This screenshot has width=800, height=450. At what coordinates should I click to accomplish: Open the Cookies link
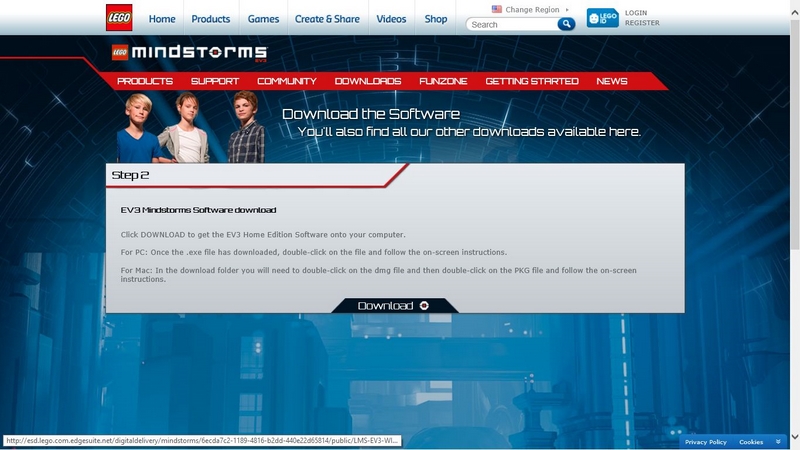pos(751,442)
